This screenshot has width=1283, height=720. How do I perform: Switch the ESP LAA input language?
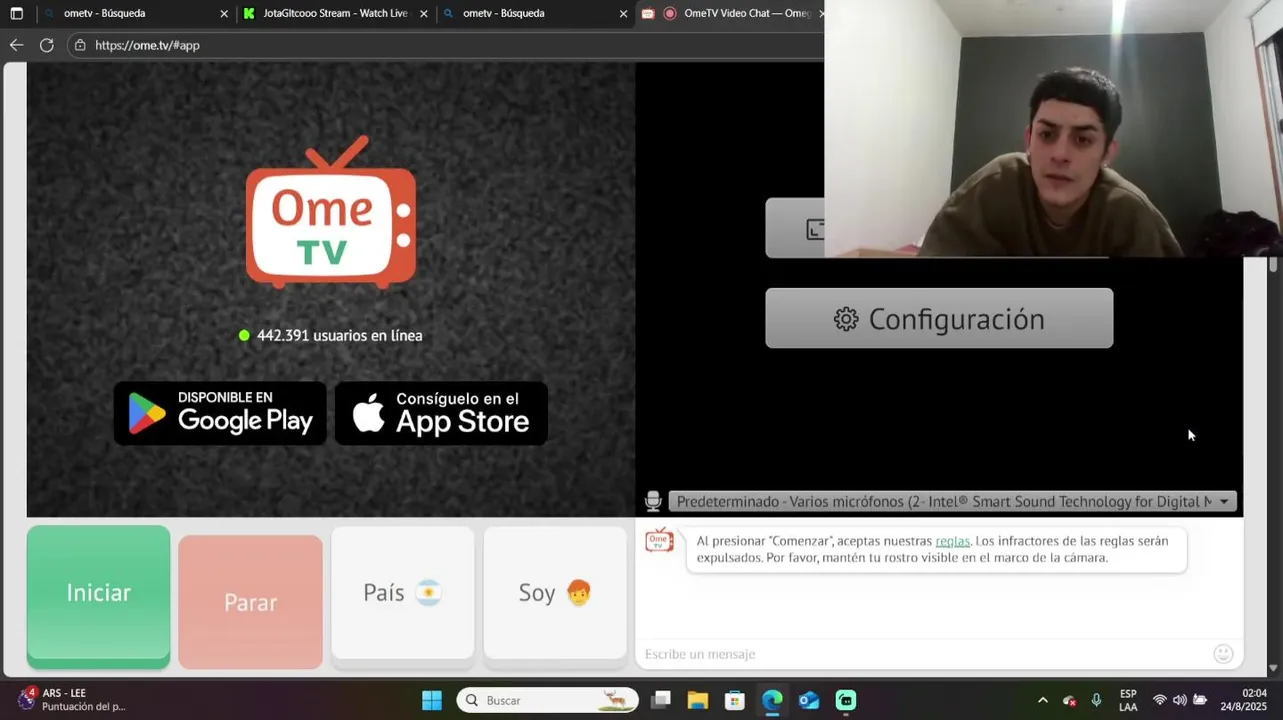(1128, 700)
